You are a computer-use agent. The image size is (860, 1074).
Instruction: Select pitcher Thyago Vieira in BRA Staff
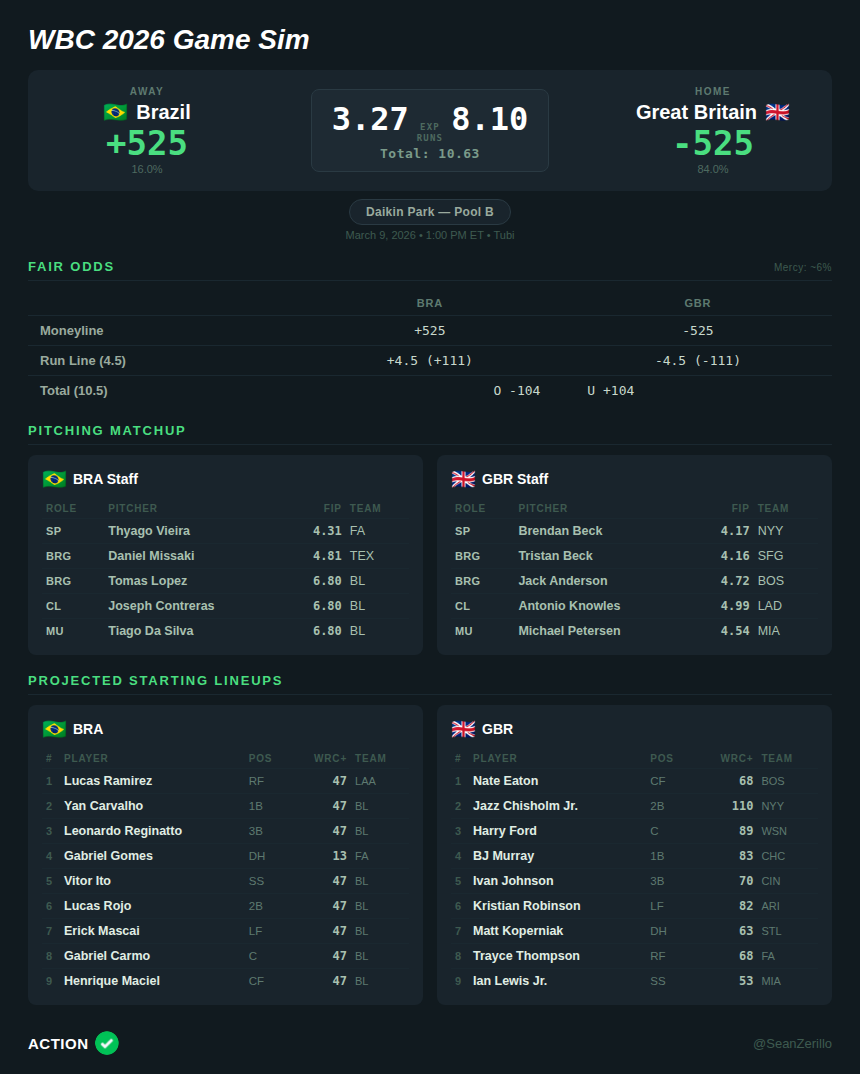point(149,531)
